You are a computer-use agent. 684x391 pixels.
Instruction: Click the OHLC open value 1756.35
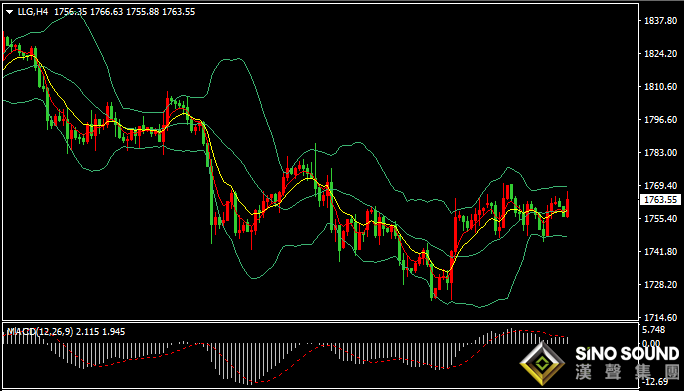(70, 12)
